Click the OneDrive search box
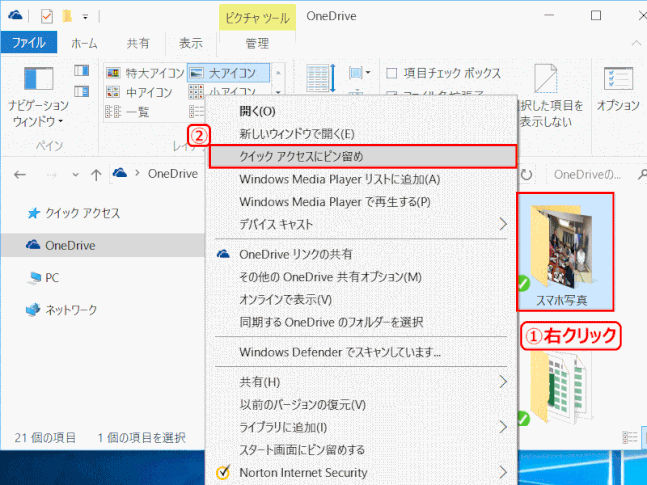This screenshot has height=485, width=647. [594, 175]
